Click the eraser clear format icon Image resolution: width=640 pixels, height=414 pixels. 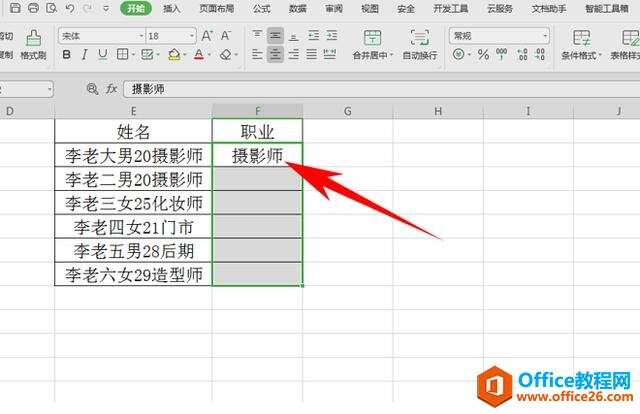pos(225,54)
